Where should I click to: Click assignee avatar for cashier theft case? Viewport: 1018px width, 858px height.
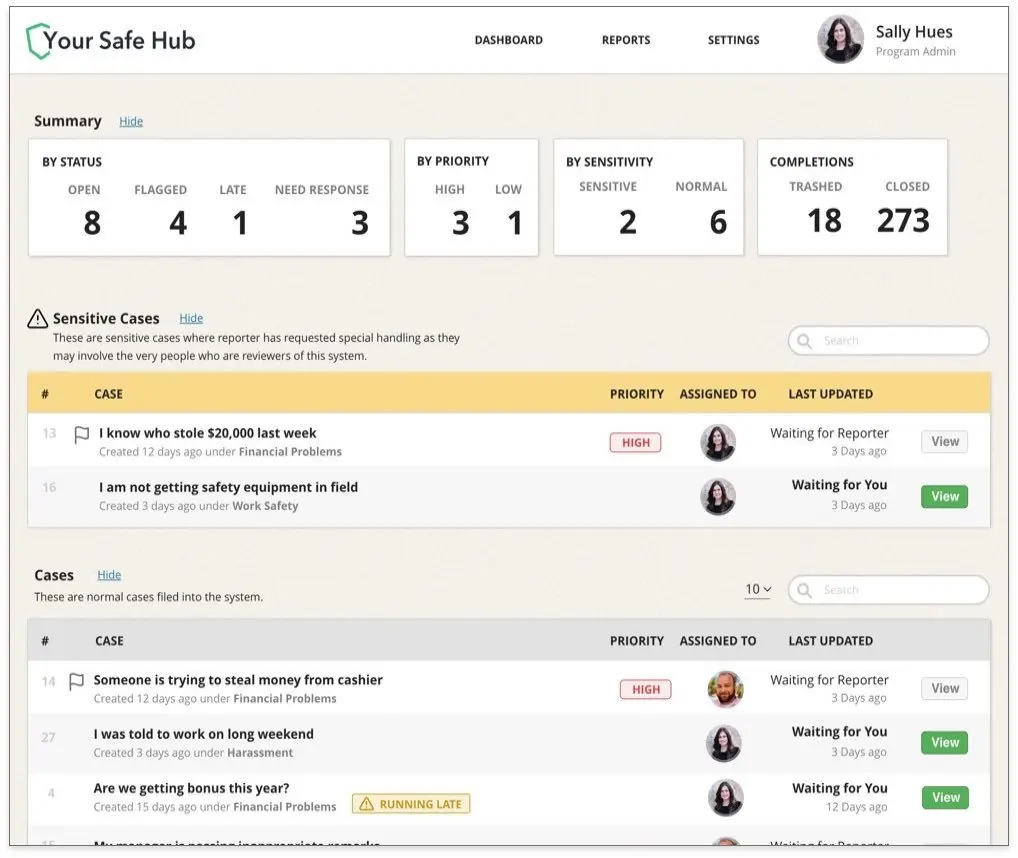tap(725, 689)
